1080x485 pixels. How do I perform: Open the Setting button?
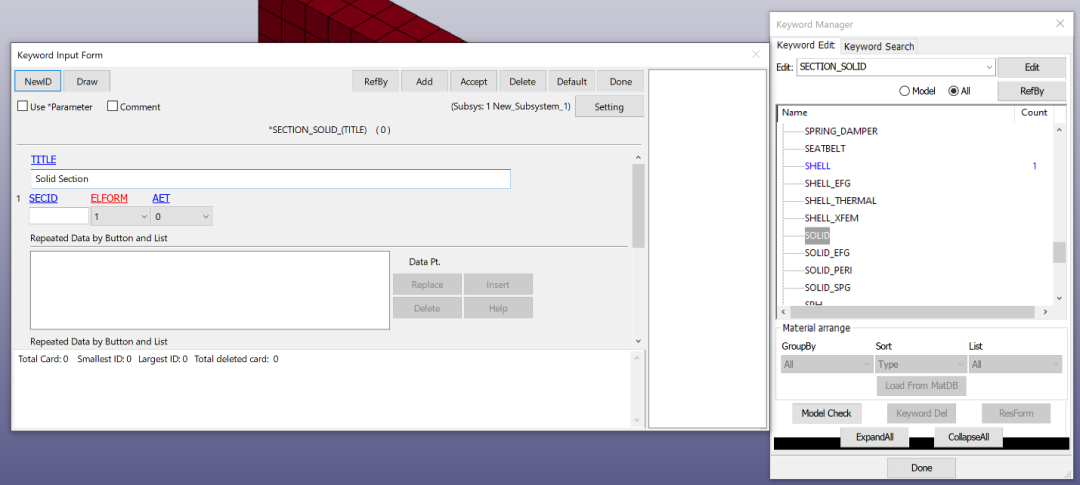[609, 107]
